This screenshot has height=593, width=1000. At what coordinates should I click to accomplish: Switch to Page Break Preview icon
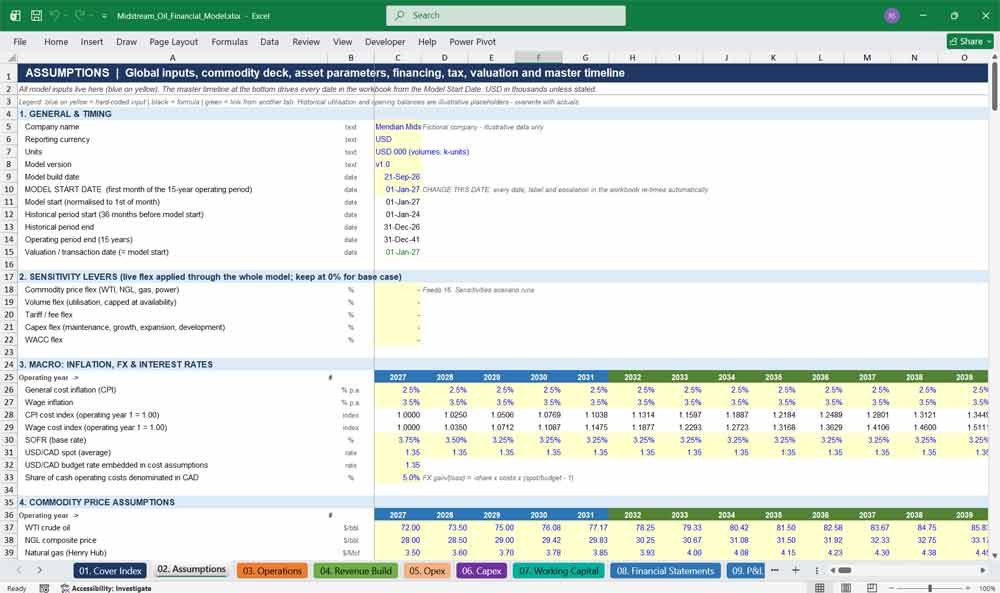click(872, 588)
